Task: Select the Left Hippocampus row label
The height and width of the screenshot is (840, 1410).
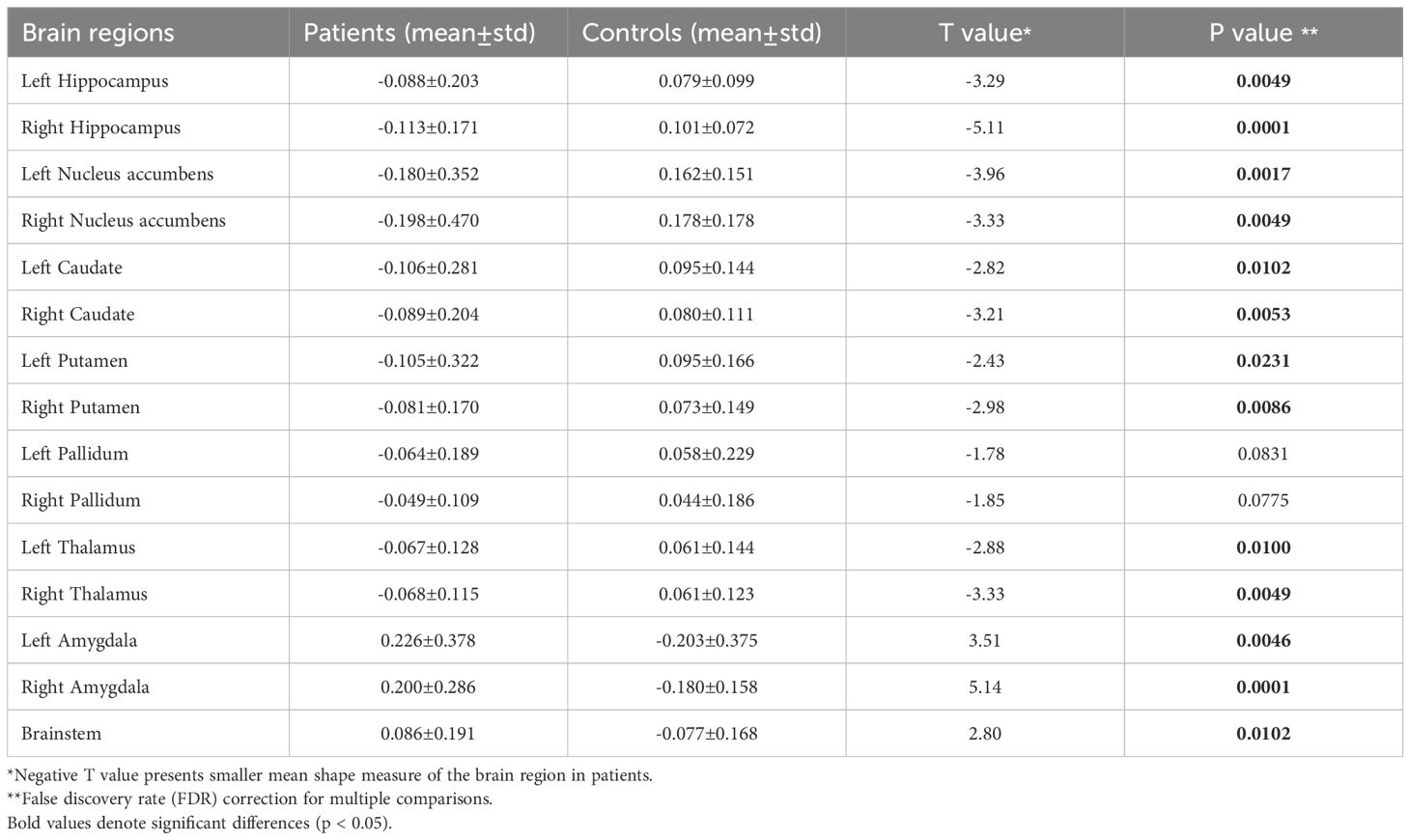Action: (x=95, y=81)
